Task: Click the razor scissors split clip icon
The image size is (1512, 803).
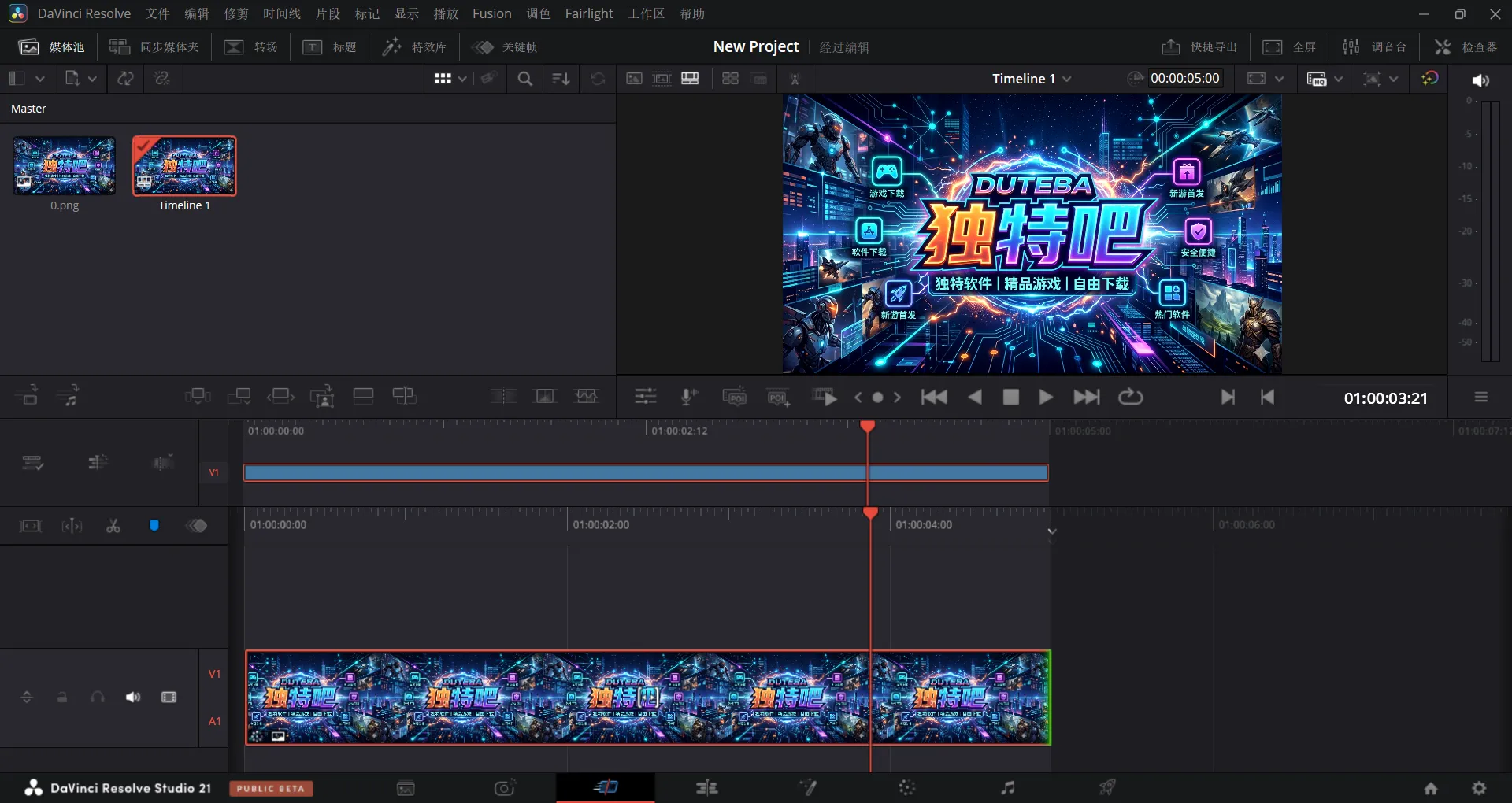Action: tap(113, 526)
